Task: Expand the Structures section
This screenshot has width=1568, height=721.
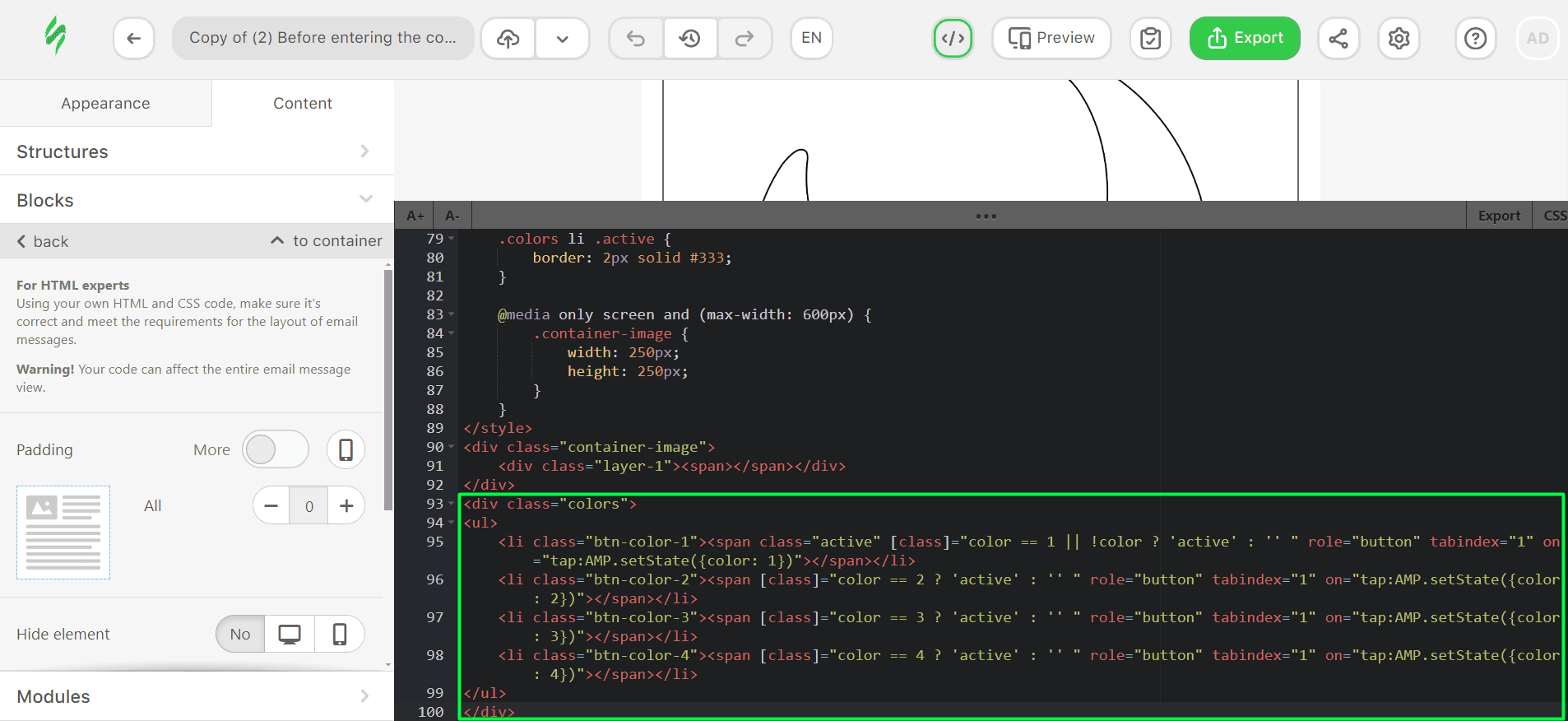Action: tap(197, 151)
